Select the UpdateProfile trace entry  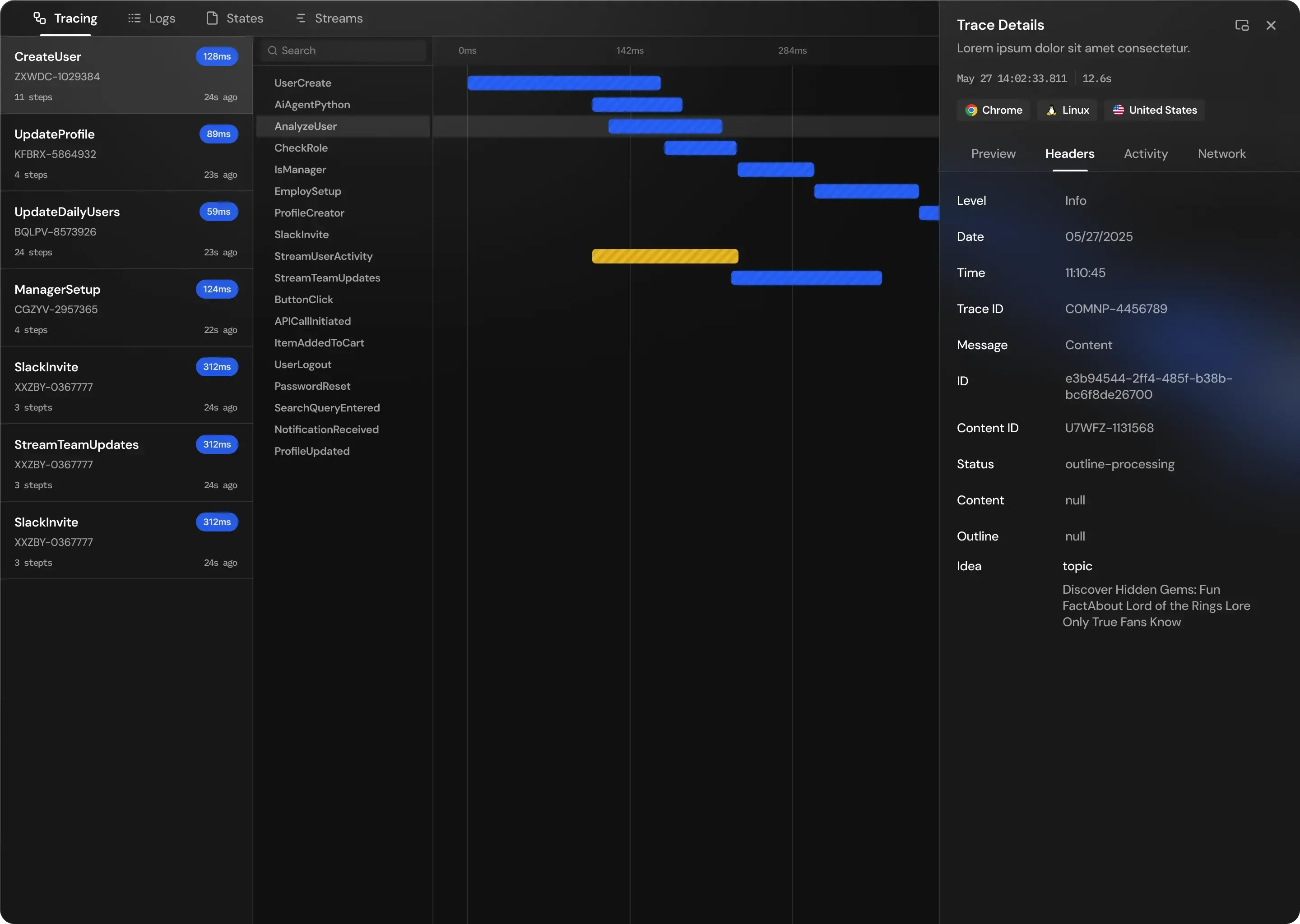click(x=126, y=153)
